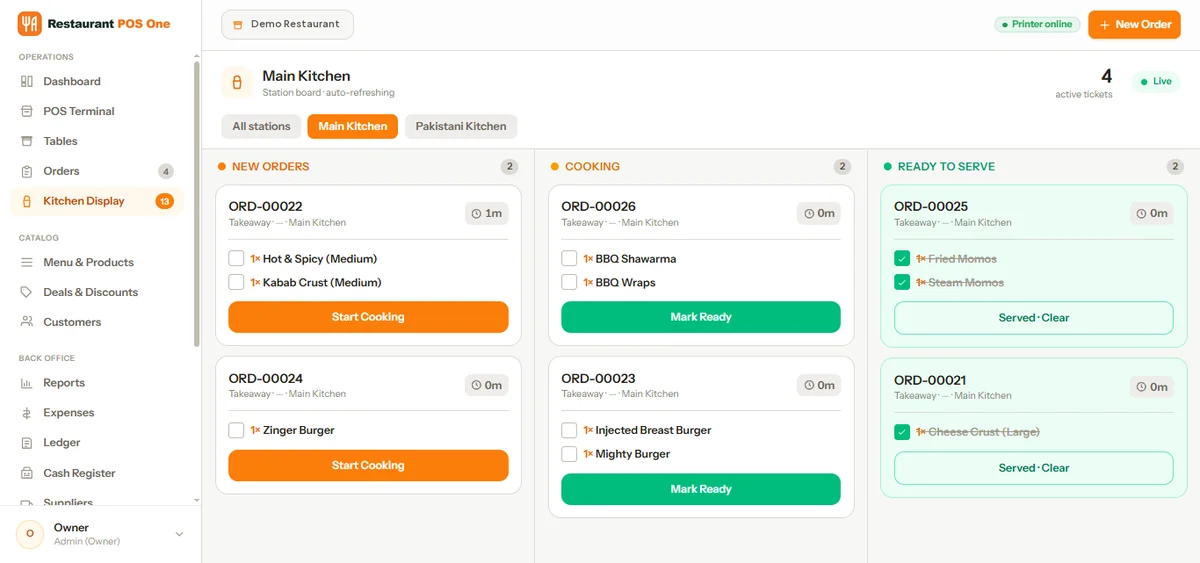This screenshot has height=563, width=1200.
Task: Click the Owner avatar circle
Action: click(x=30, y=534)
